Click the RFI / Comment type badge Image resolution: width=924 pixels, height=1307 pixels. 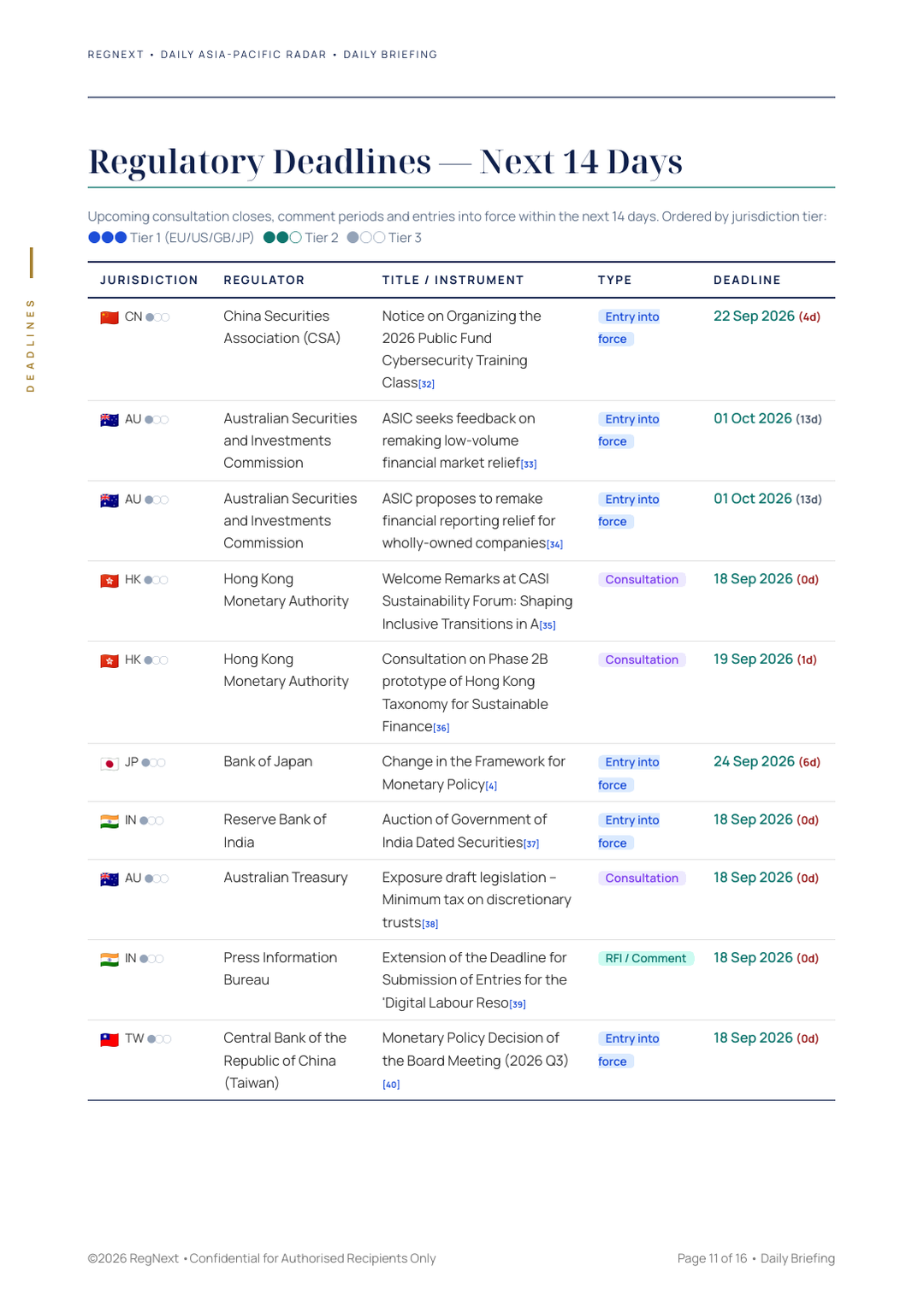click(646, 959)
